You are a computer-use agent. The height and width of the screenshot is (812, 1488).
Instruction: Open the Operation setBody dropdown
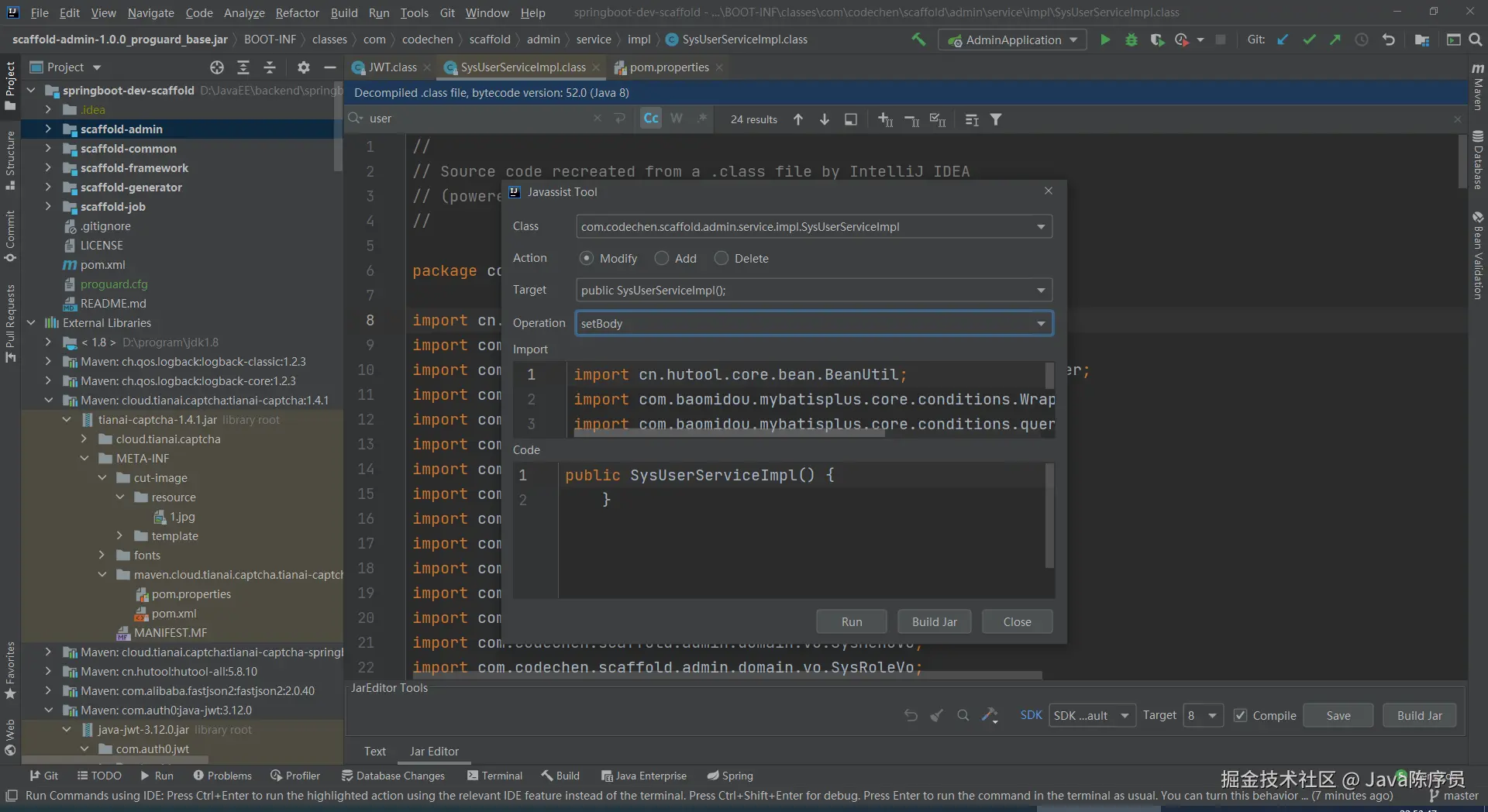pyautogui.click(x=1041, y=324)
